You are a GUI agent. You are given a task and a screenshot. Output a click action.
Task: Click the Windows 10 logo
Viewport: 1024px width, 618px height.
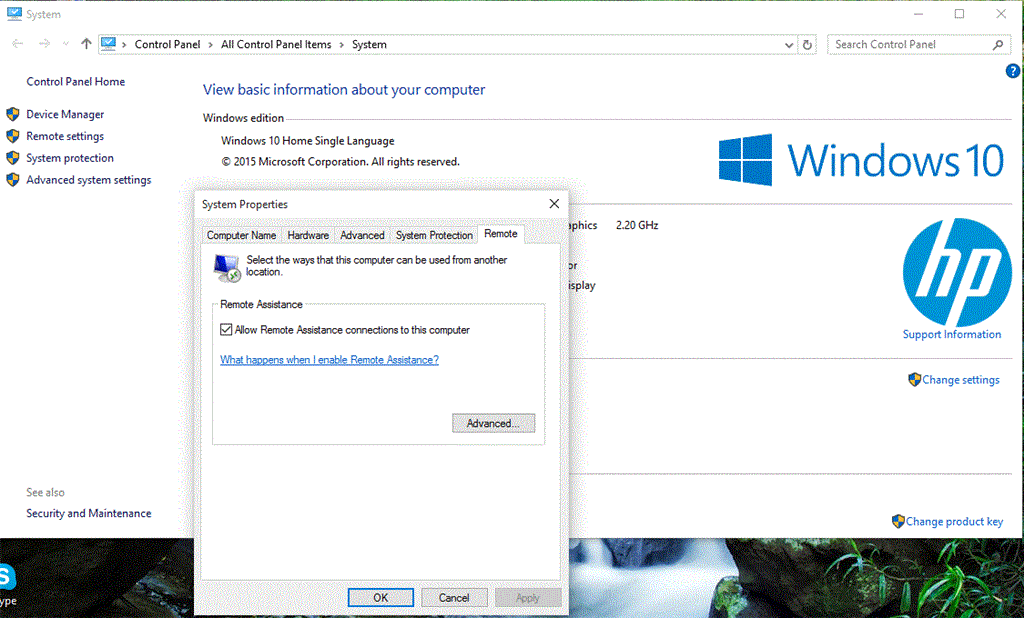click(861, 160)
